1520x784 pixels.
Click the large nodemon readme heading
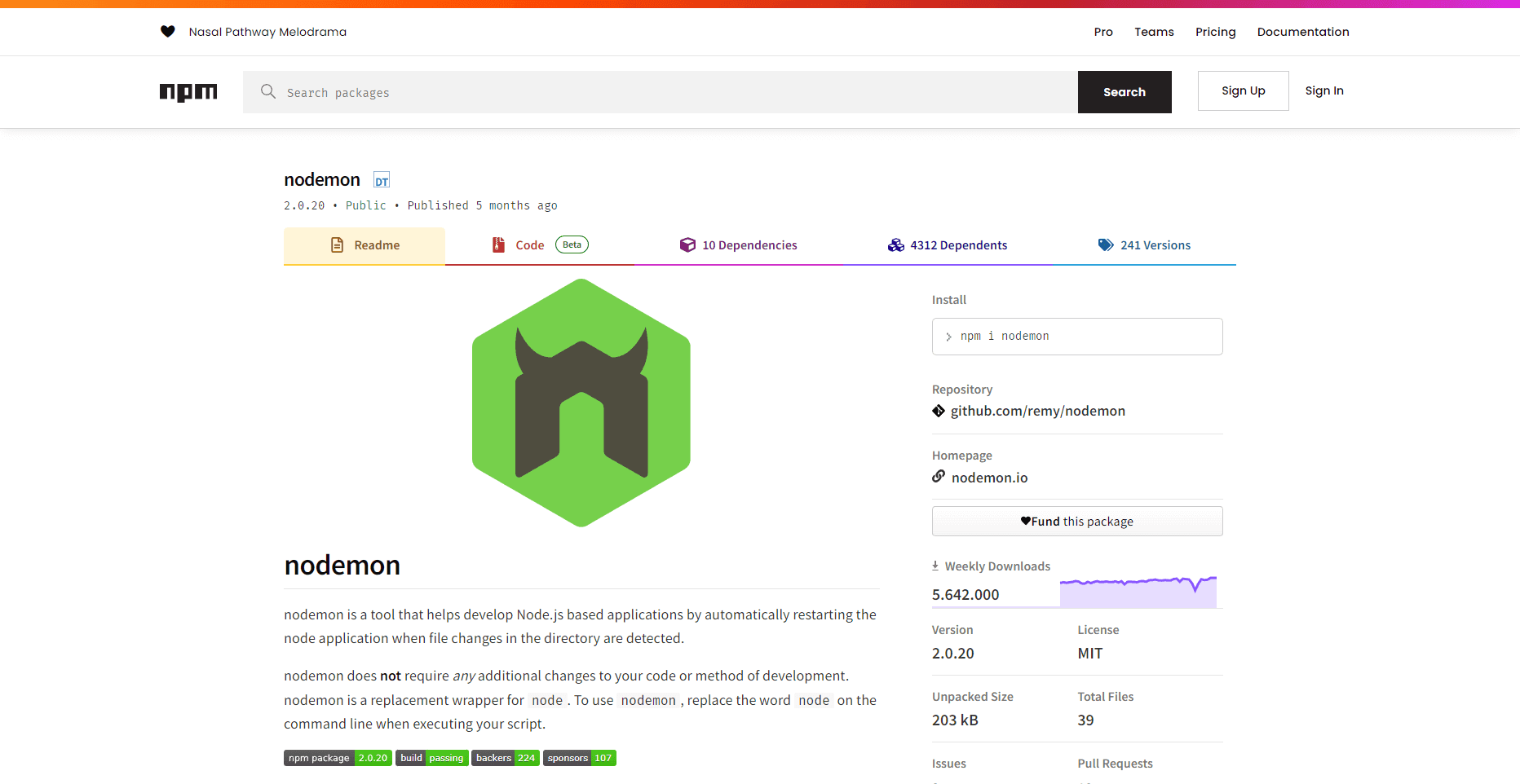click(x=342, y=565)
